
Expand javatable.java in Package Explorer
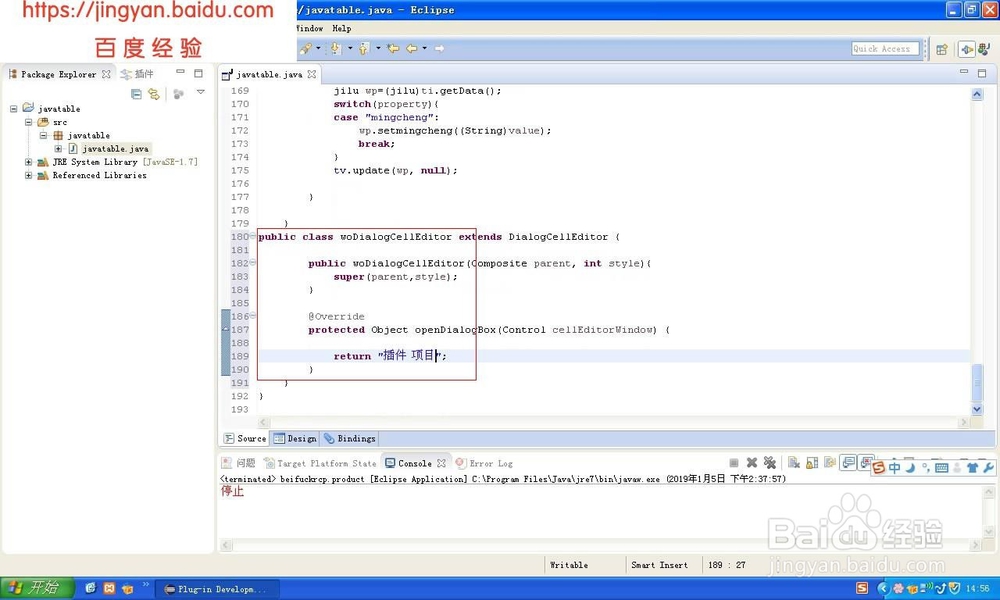click(58, 149)
